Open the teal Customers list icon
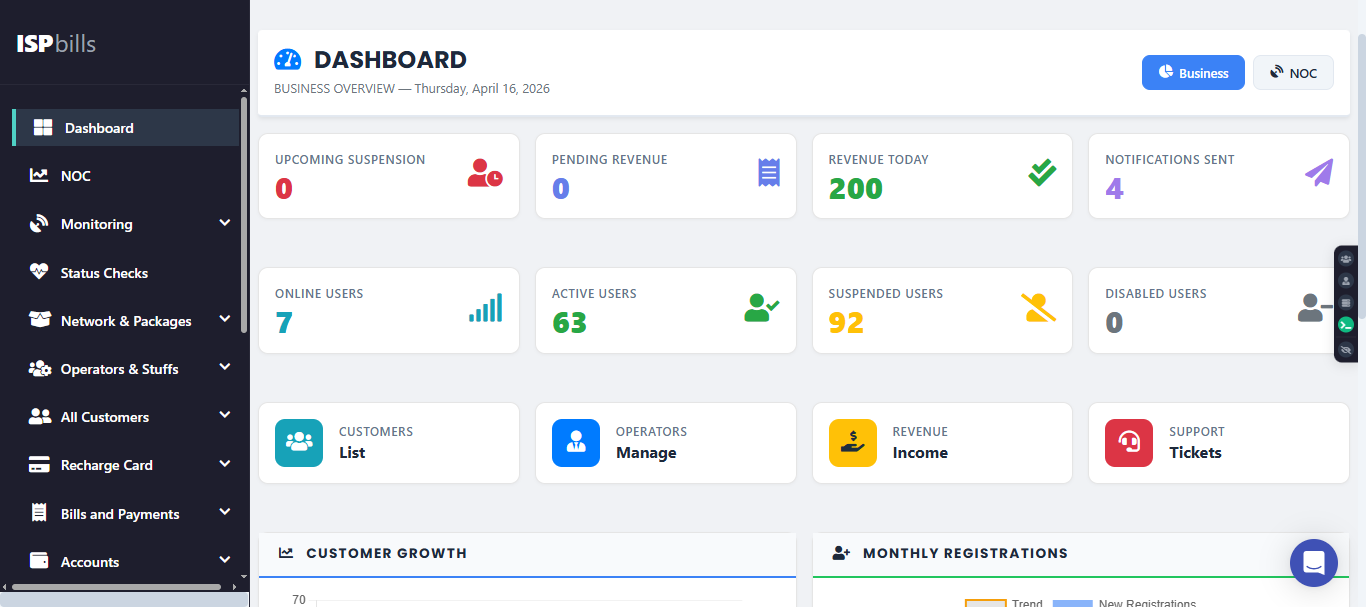 (299, 442)
